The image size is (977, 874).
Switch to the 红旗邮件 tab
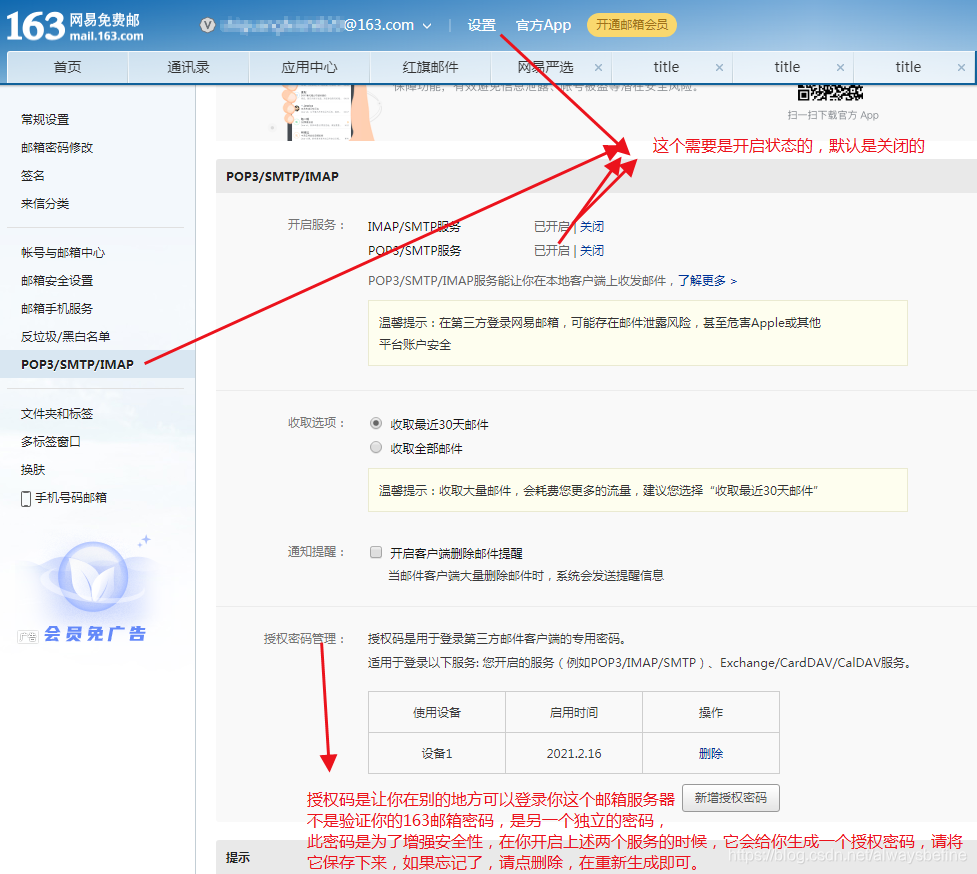(x=430, y=67)
